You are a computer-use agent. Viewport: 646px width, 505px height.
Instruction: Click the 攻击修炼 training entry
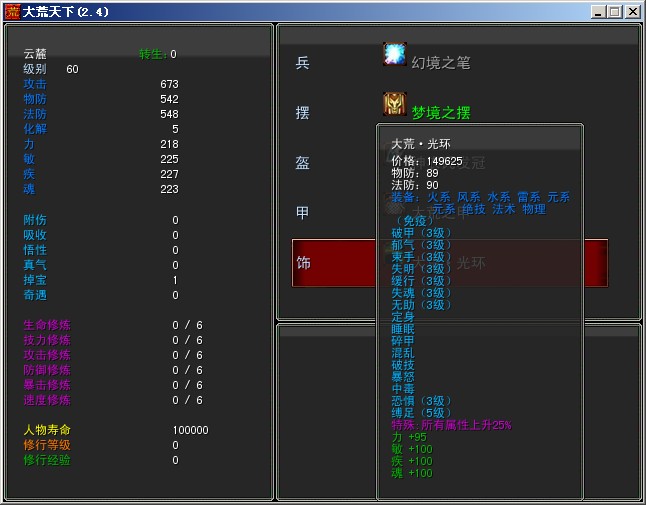(x=47, y=355)
